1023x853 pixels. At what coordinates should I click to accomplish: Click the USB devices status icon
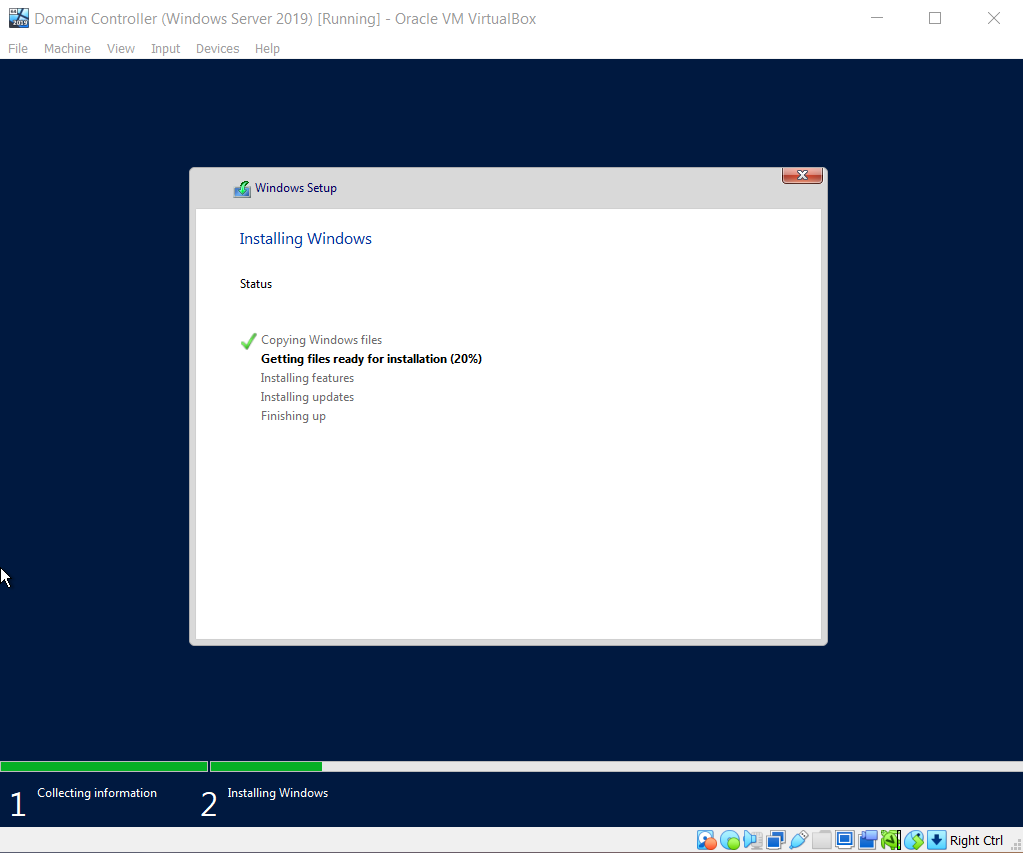[x=799, y=840]
